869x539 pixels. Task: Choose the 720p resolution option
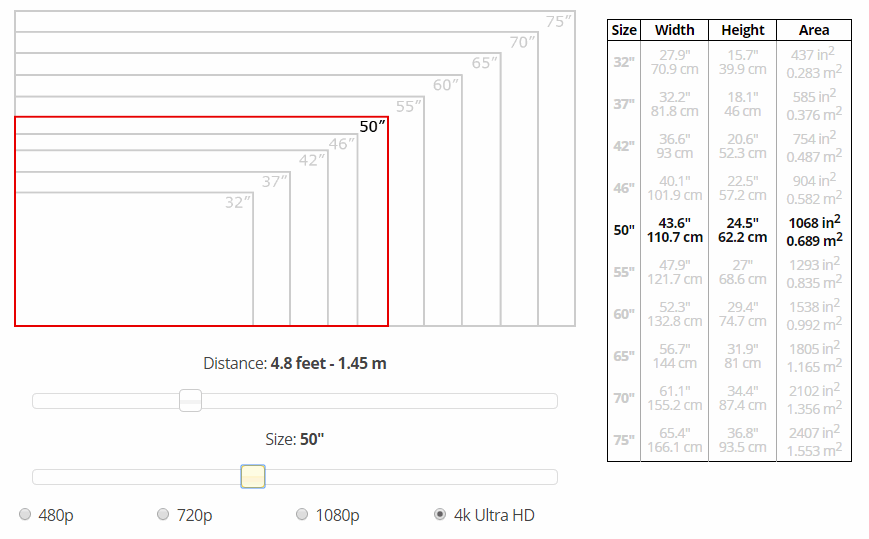point(163,515)
